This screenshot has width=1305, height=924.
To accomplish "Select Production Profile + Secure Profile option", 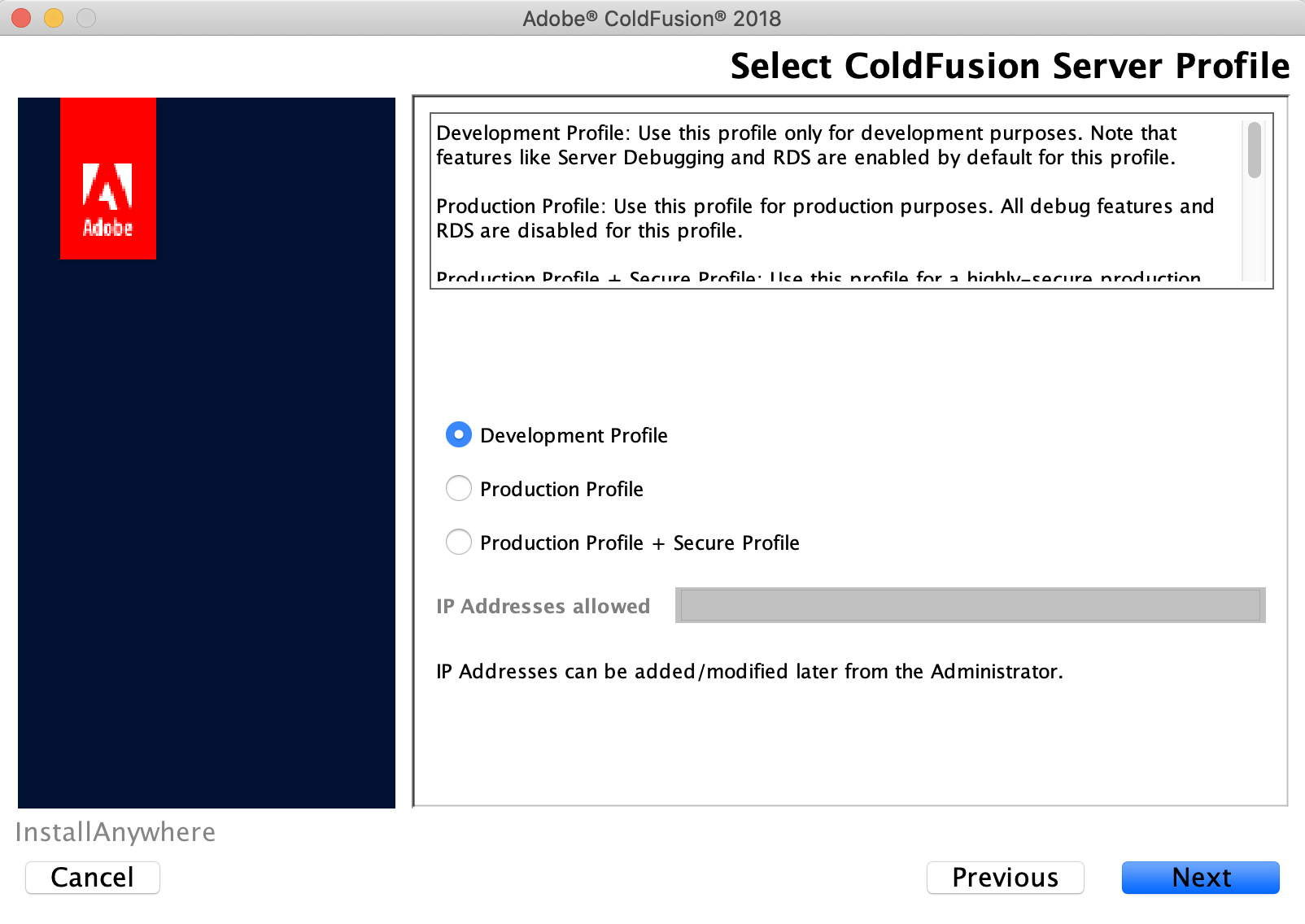I will 459,543.
